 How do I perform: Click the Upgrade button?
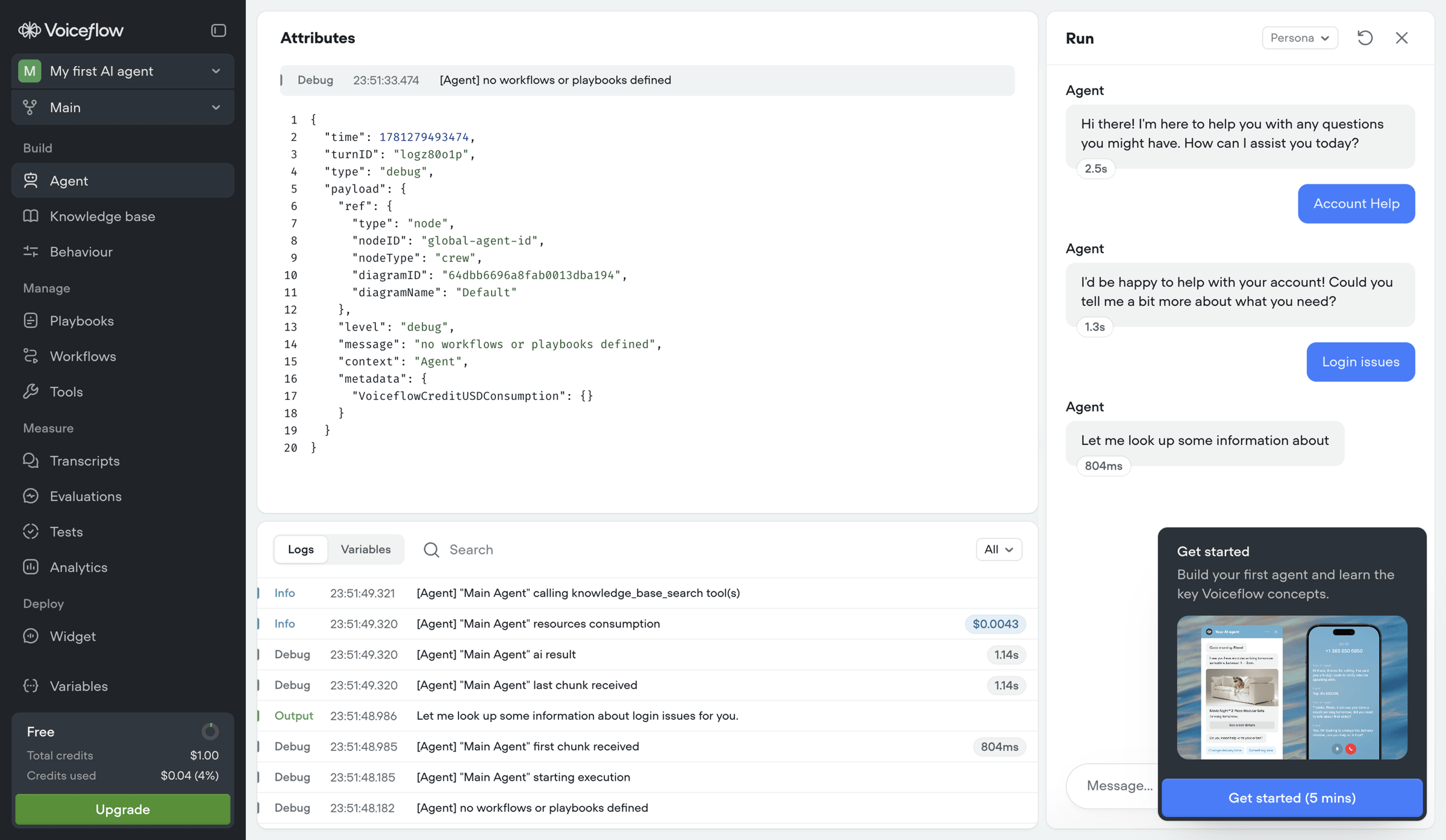click(123, 809)
